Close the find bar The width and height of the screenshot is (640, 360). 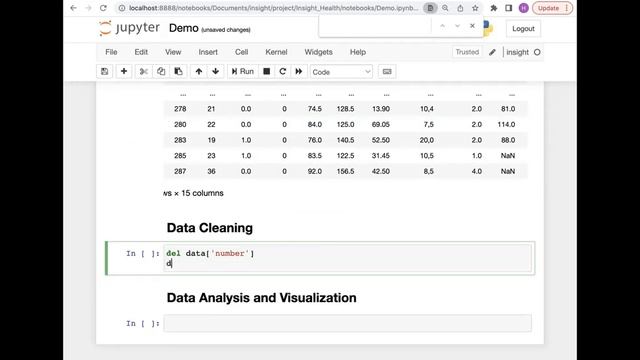[472, 26]
